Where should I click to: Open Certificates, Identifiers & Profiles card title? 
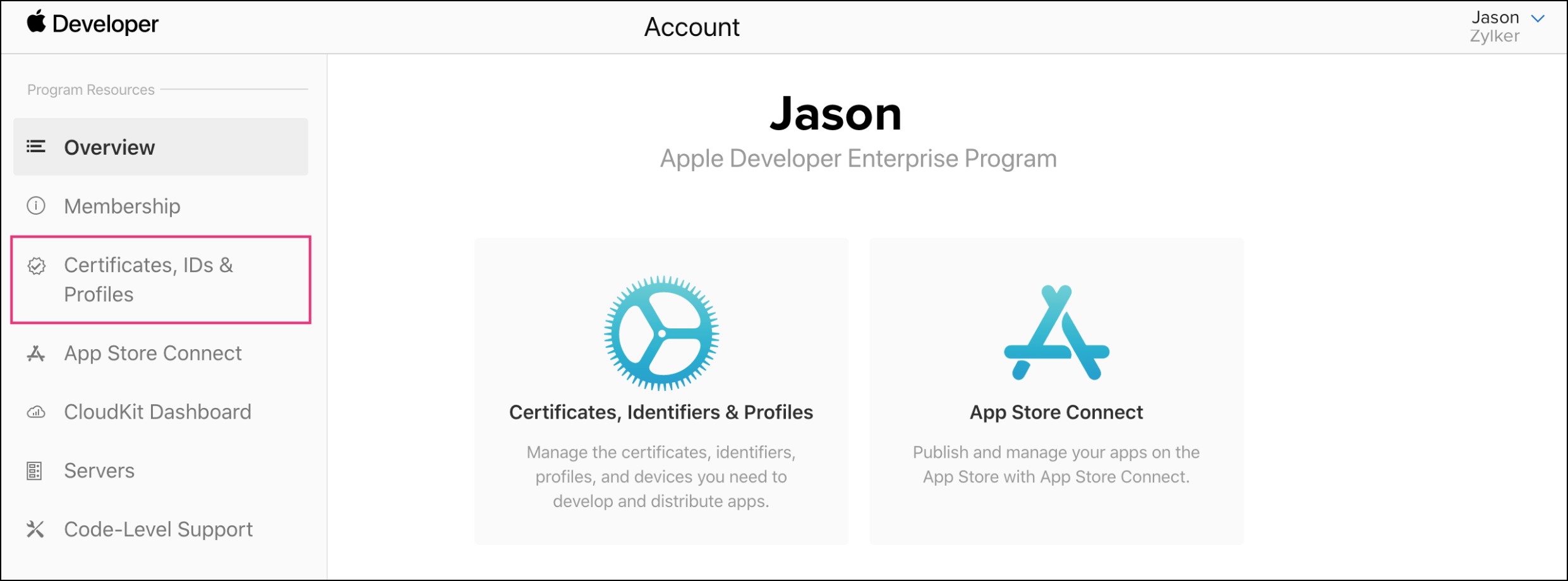coord(661,412)
